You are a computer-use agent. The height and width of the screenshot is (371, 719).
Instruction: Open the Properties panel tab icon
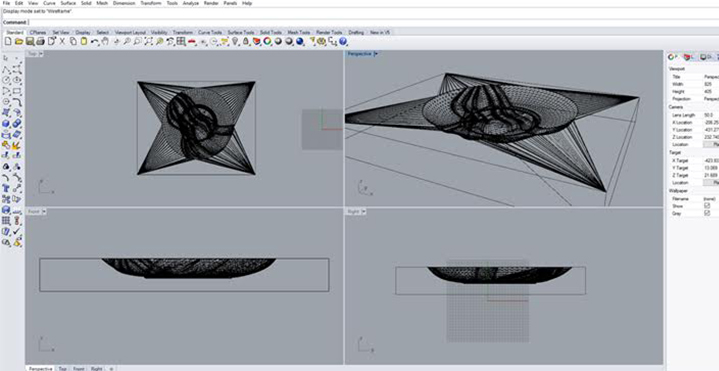point(672,57)
